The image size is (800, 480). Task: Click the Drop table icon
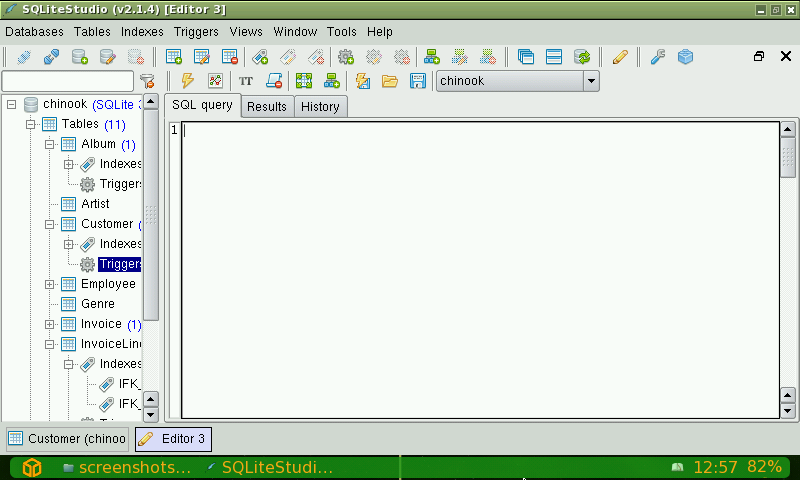pyautogui.click(x=230, y=57)
